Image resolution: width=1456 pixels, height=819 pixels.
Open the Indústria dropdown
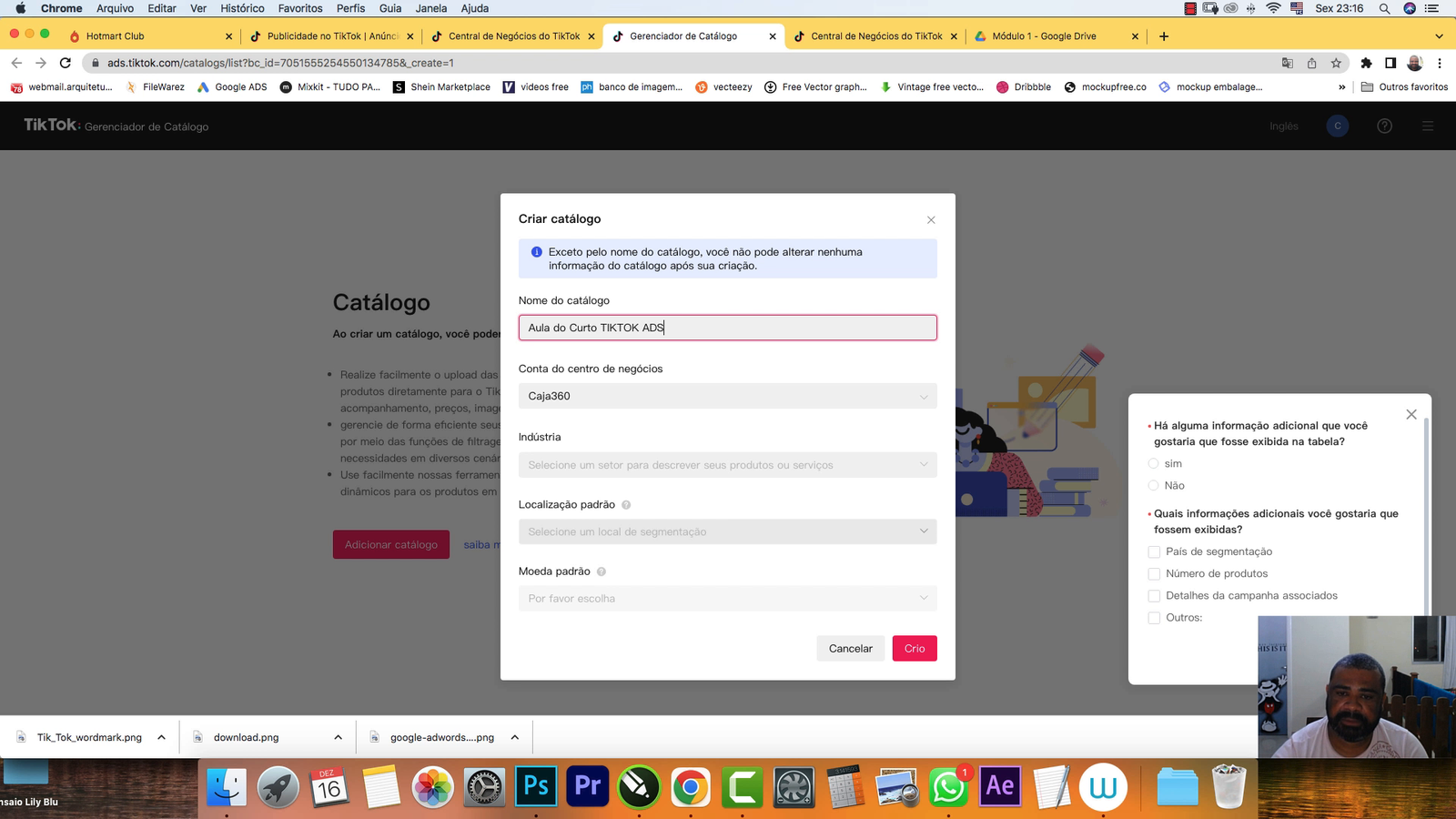pos(727,465)
